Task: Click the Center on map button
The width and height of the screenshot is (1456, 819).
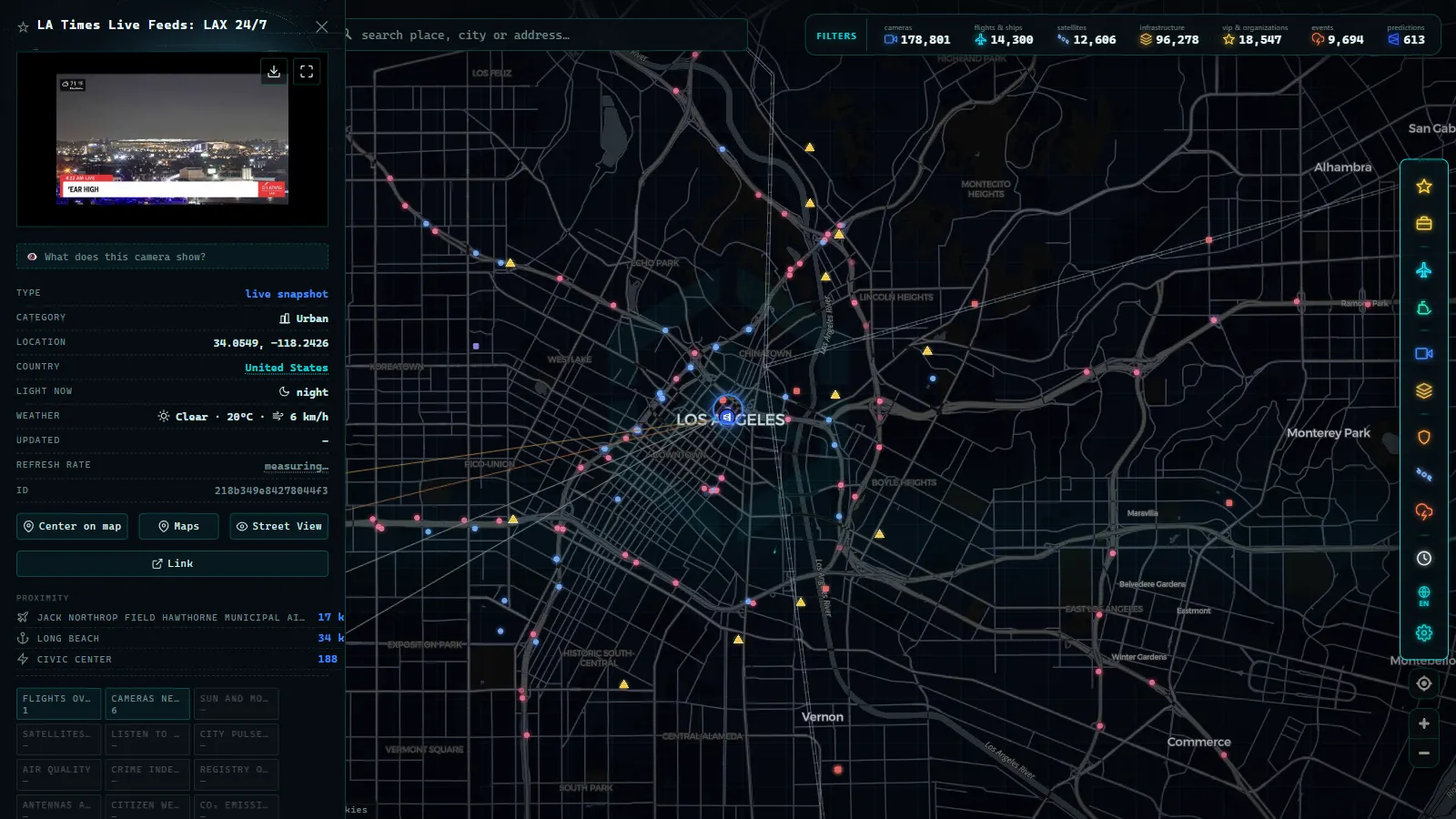Action: click(x=72, y=527)
